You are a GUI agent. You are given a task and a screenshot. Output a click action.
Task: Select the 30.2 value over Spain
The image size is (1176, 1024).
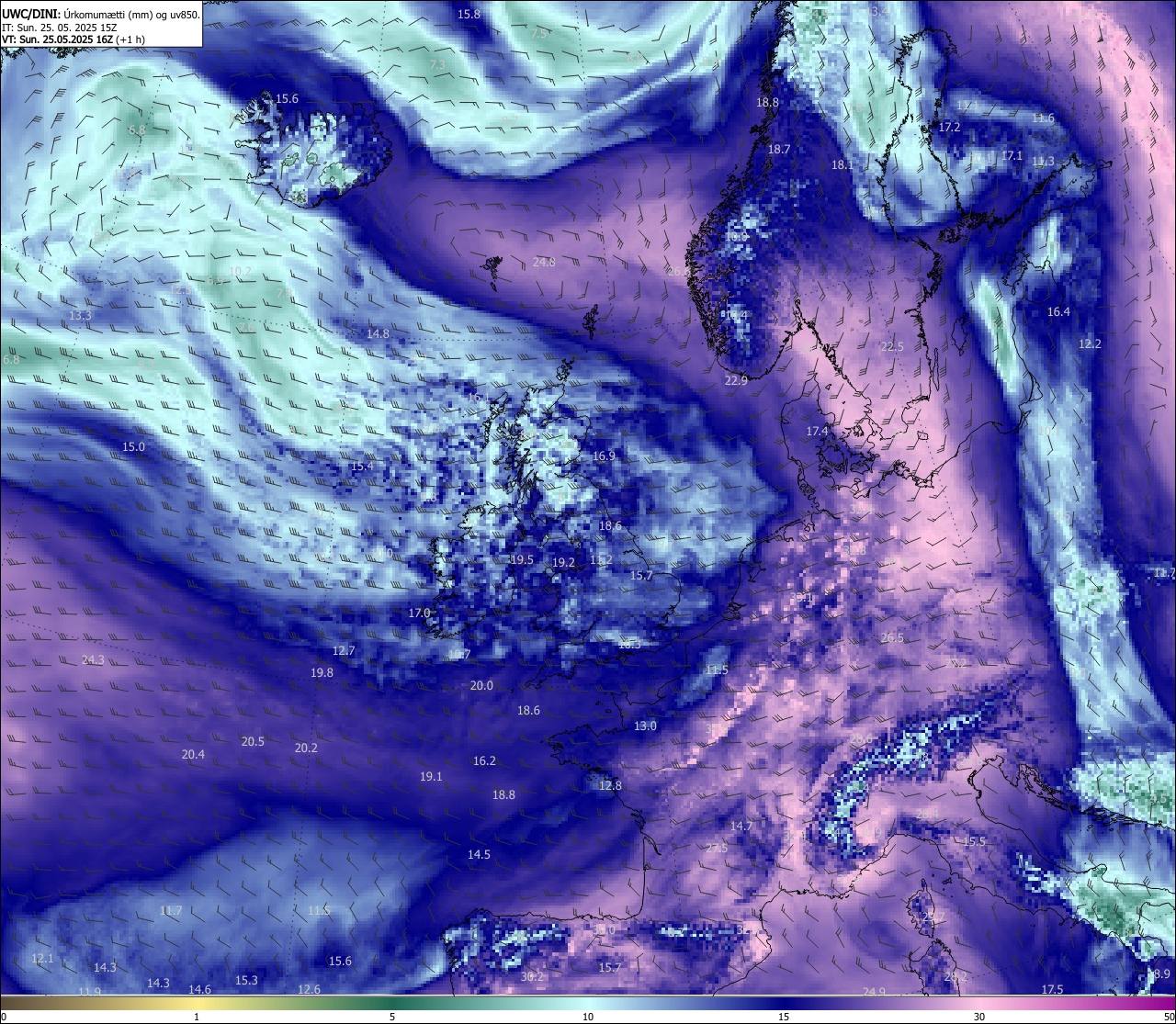[532, 976]
